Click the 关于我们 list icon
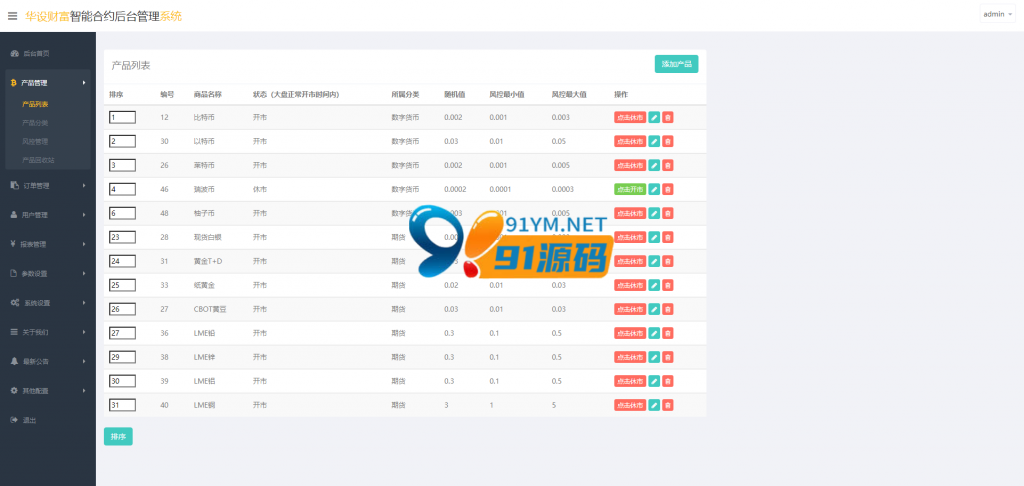 pos(14,332)
